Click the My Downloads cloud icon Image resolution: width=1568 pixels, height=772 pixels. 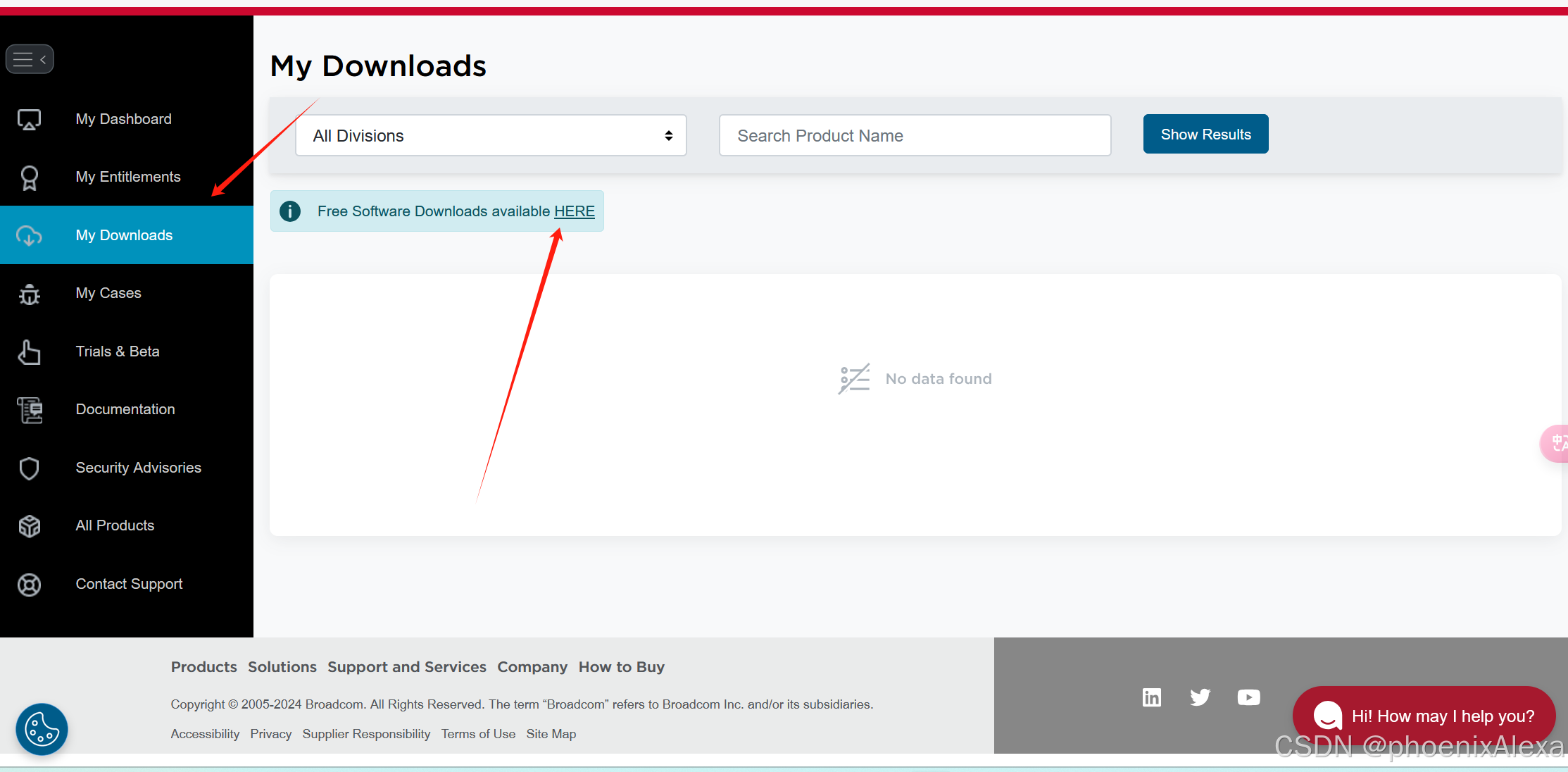(29, 235)
